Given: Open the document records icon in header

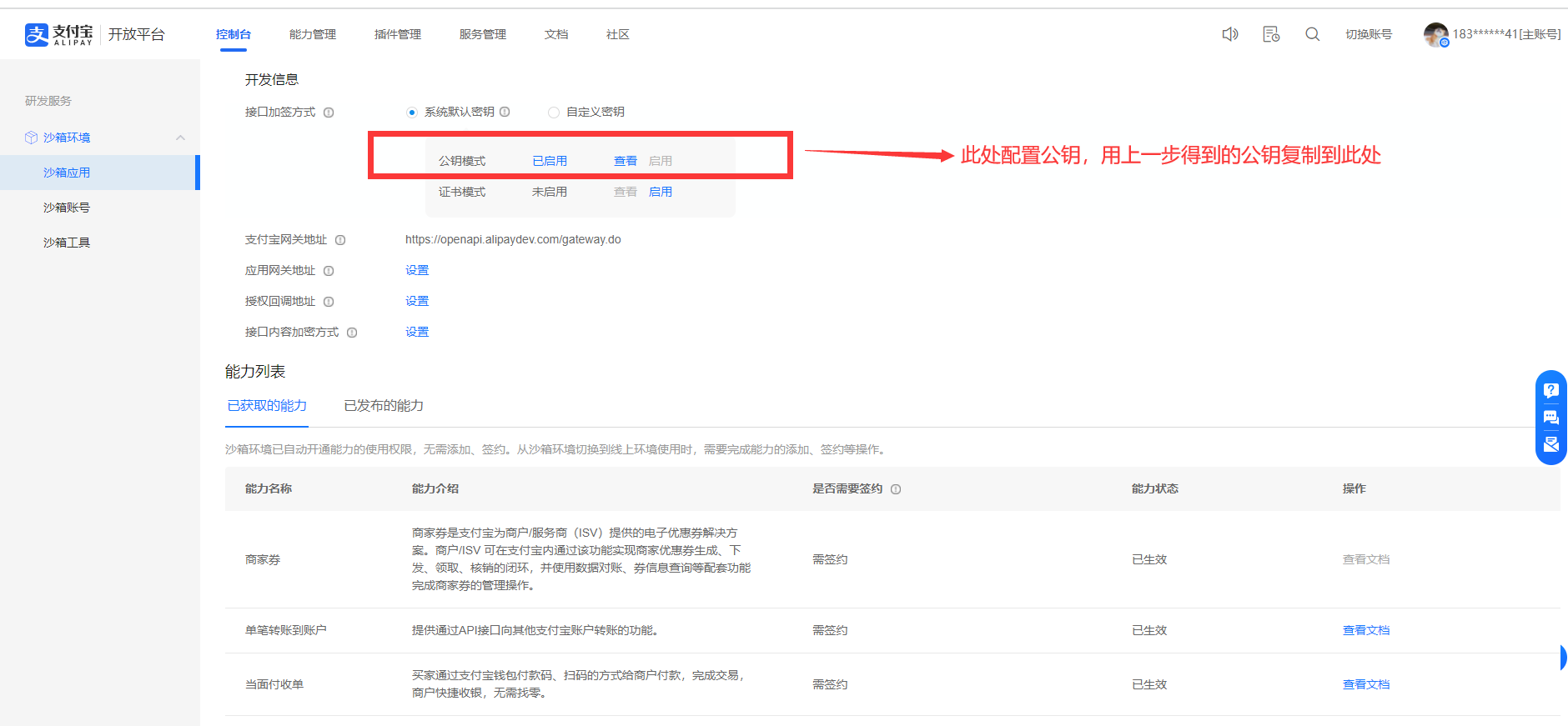Looking at the screenshot, I should [1271, 34].
